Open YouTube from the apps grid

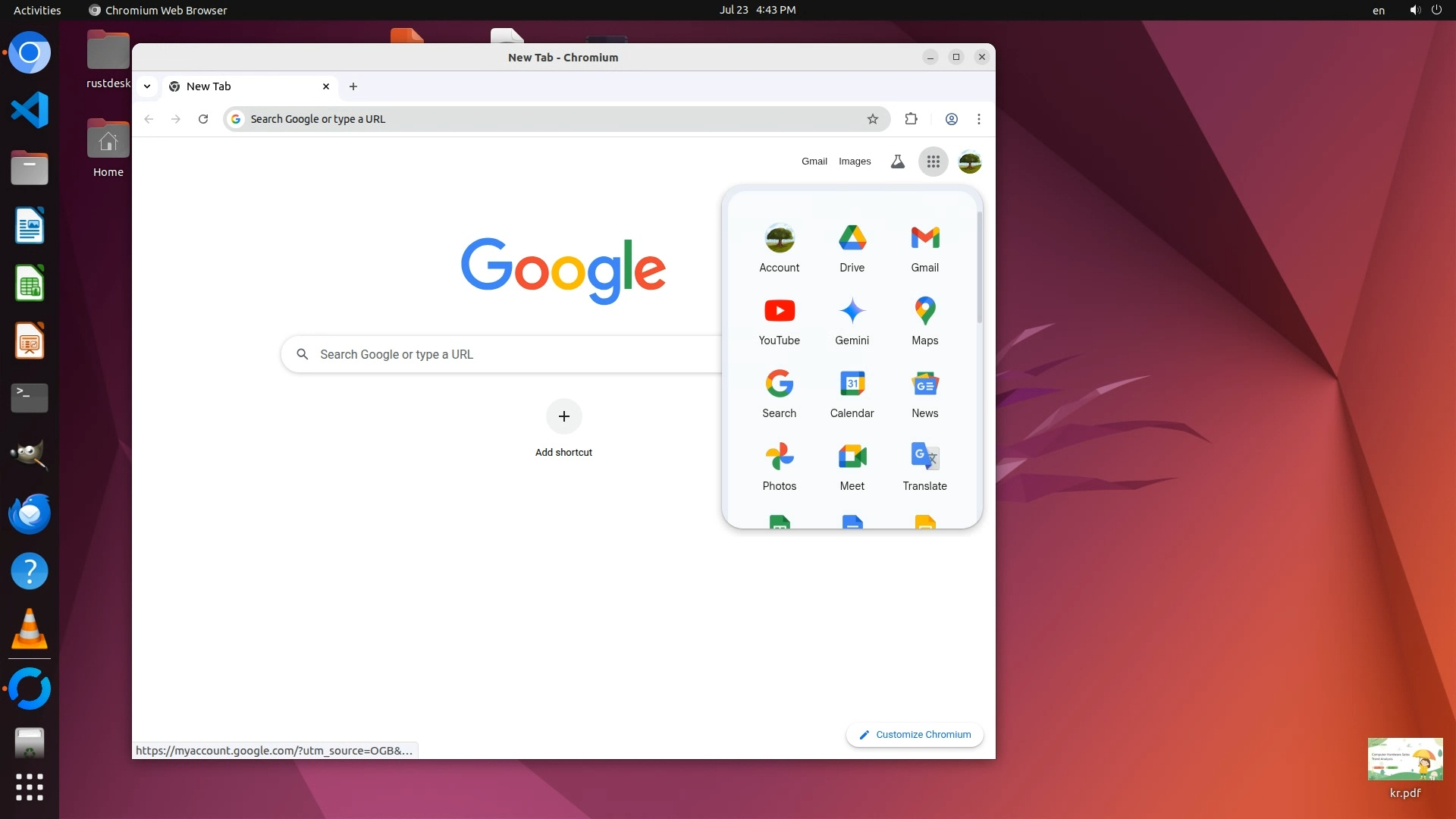[779, 320]
